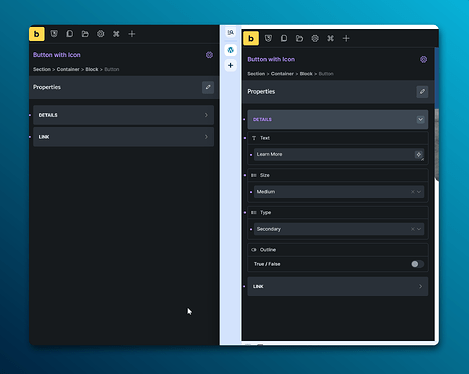Select the Section breadcrumb in the expanded-Details panel

256,74
